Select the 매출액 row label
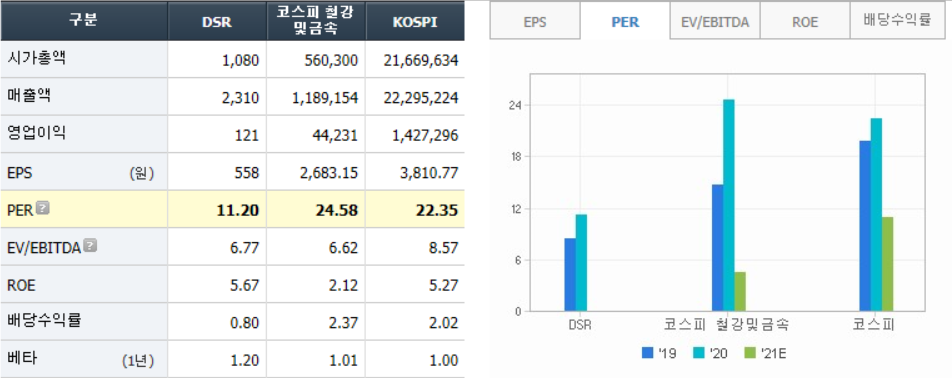The width and height of the screenshot is (952, 378). coord(29,96)
